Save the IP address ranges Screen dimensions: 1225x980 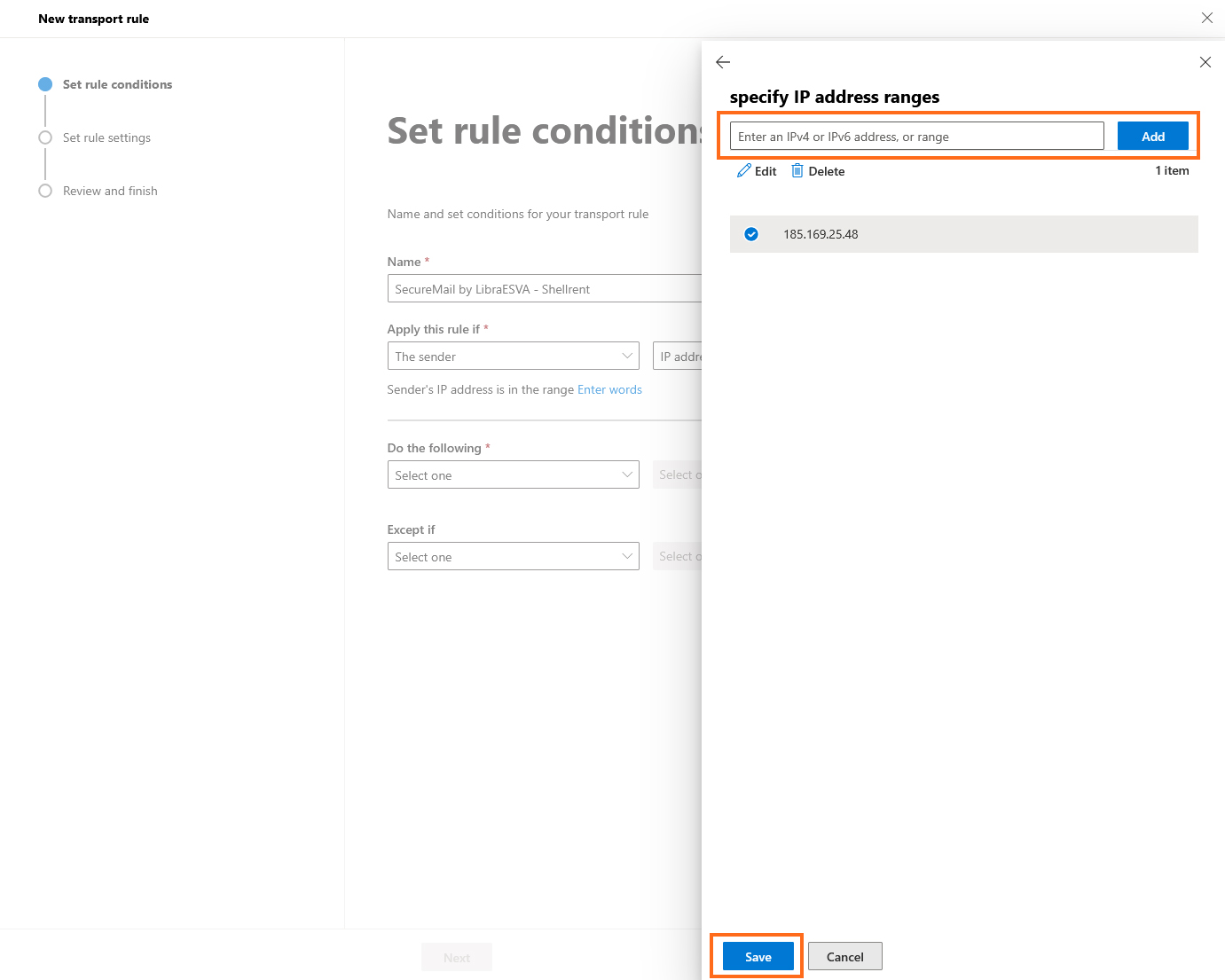pyautogui.click(x=758, y=956)
